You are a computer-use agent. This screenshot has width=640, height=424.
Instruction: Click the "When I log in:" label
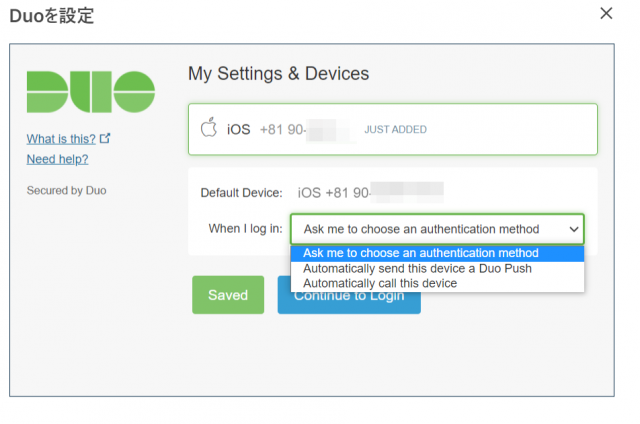click(245, 229)
